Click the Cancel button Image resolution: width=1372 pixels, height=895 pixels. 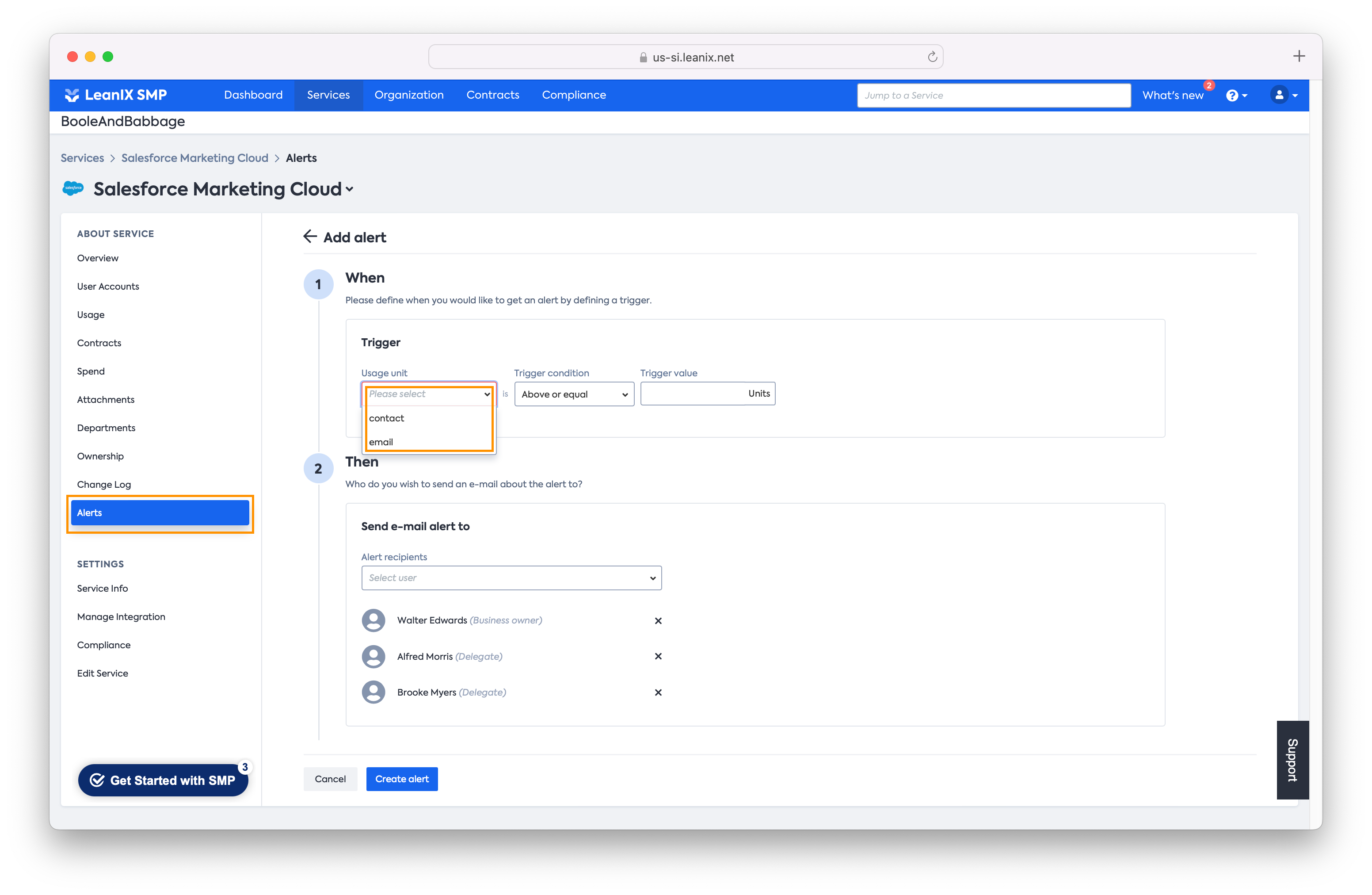(330, 779)
